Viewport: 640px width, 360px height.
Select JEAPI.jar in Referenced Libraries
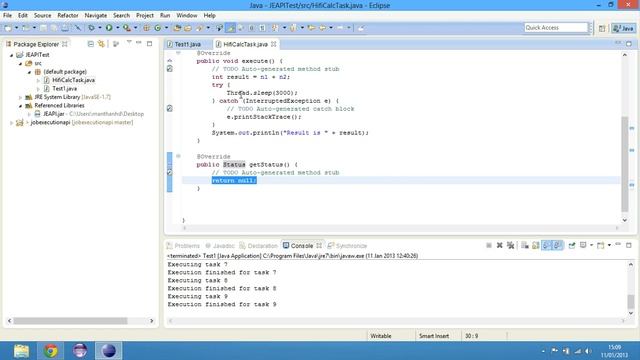54,114
